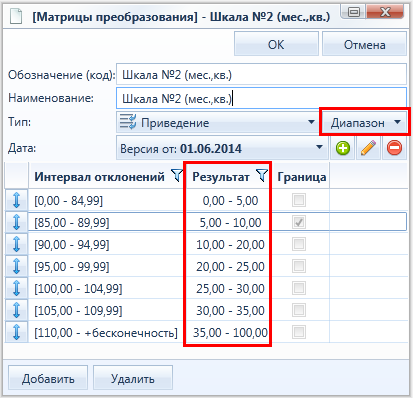Click move arrow for row [100,00 - 104,99]
413x398 pixels.
pyautogui.click(x=16, y=288)
